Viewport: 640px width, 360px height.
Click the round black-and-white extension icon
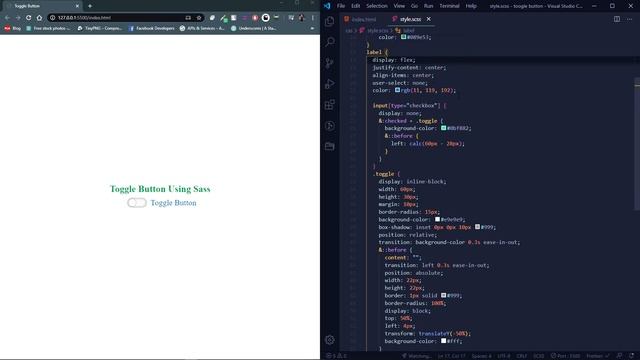point(266,18)
